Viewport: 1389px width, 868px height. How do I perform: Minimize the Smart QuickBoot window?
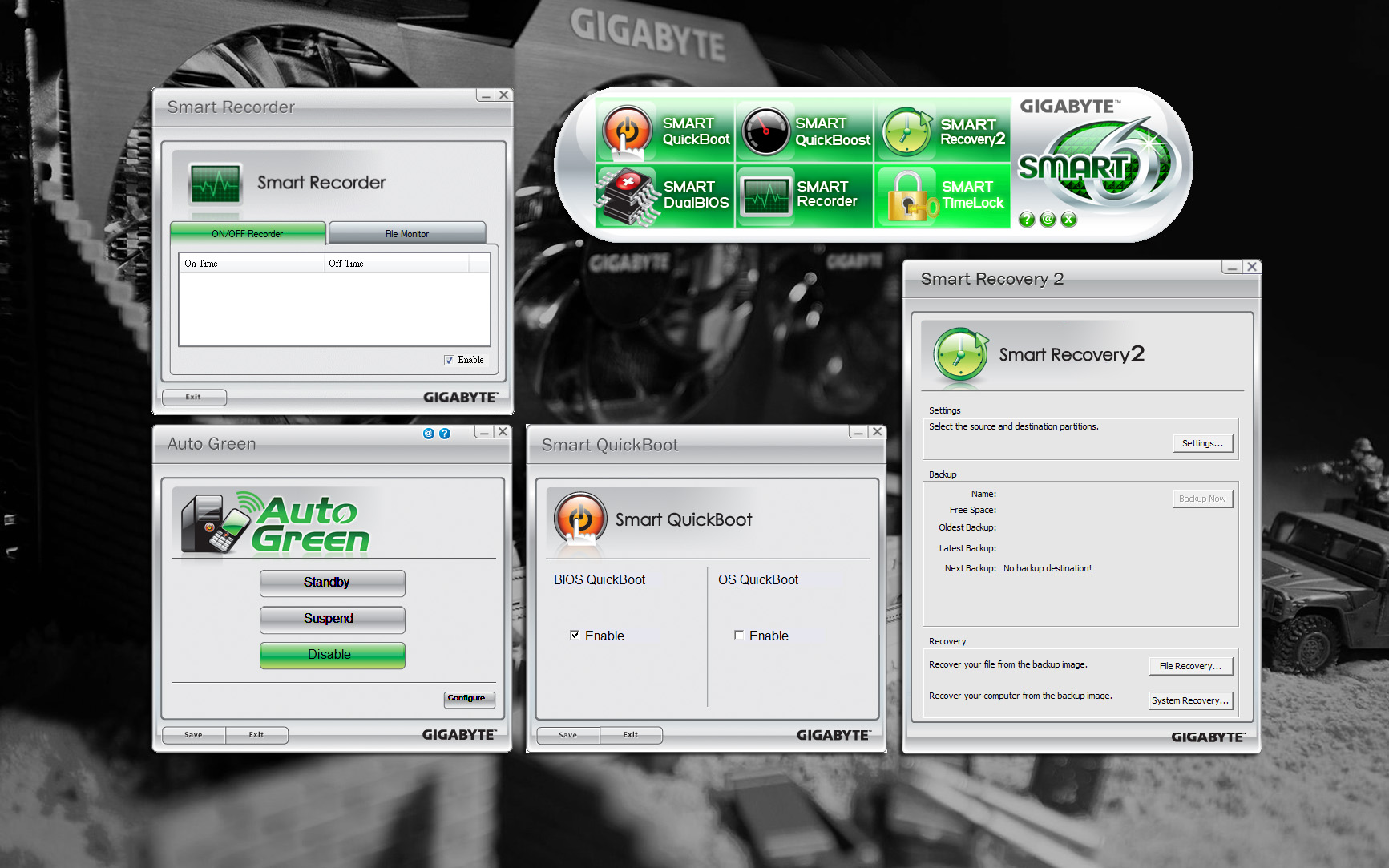[x=858, y=431]
